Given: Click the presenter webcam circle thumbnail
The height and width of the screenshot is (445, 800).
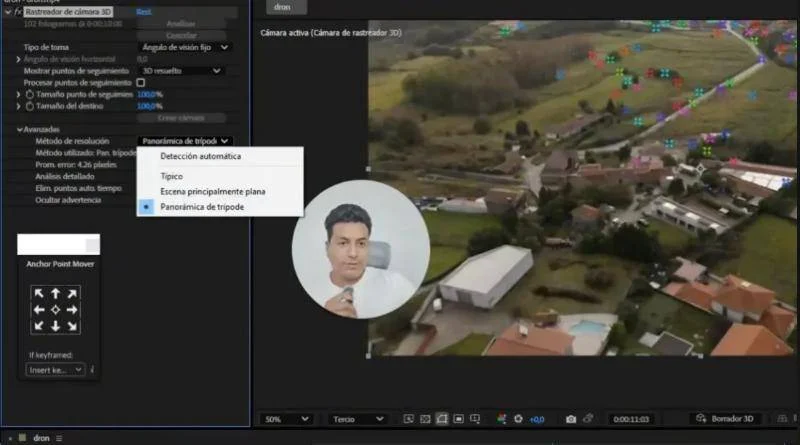Looking at the screenshot, I should coord(361,249).
